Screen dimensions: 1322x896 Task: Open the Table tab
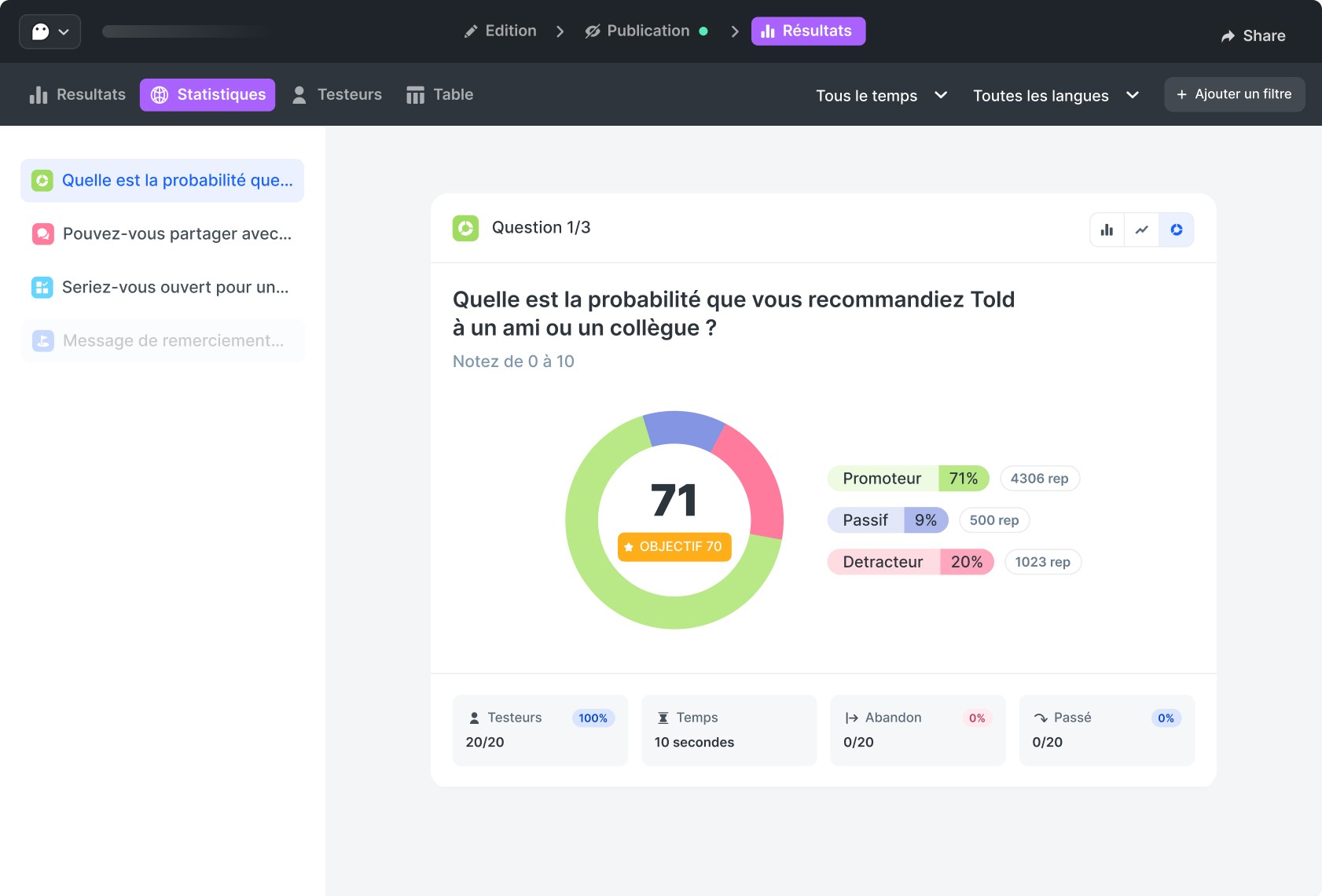[439, 94]
